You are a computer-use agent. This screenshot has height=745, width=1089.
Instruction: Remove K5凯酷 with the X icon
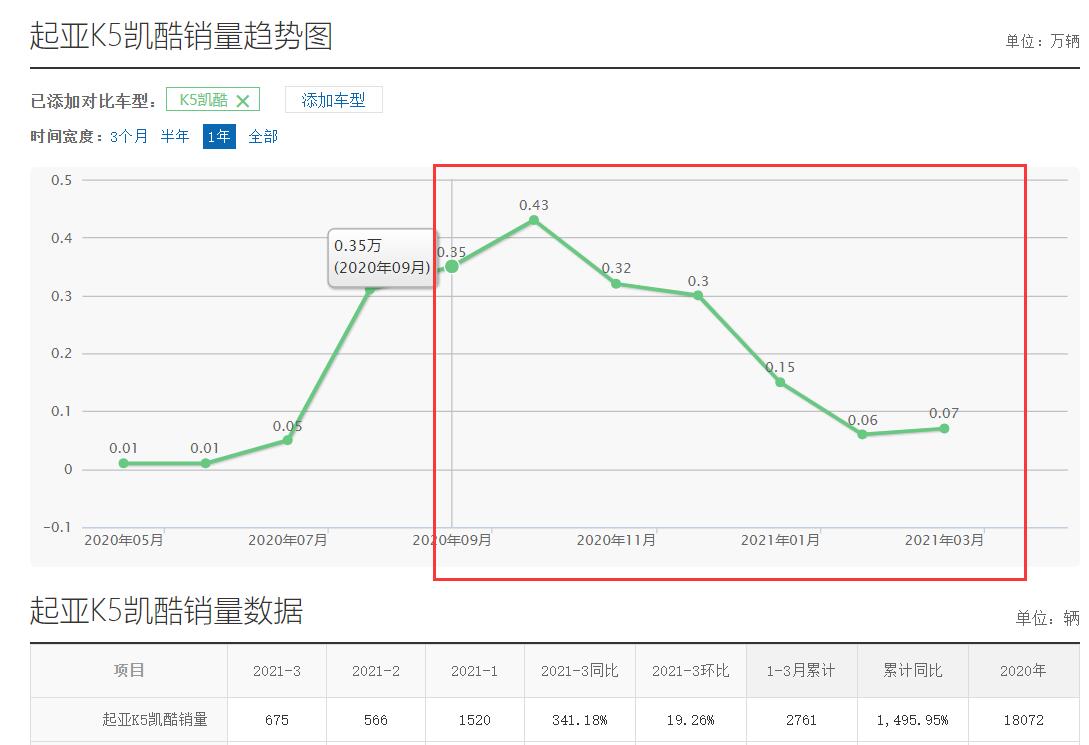242,101
